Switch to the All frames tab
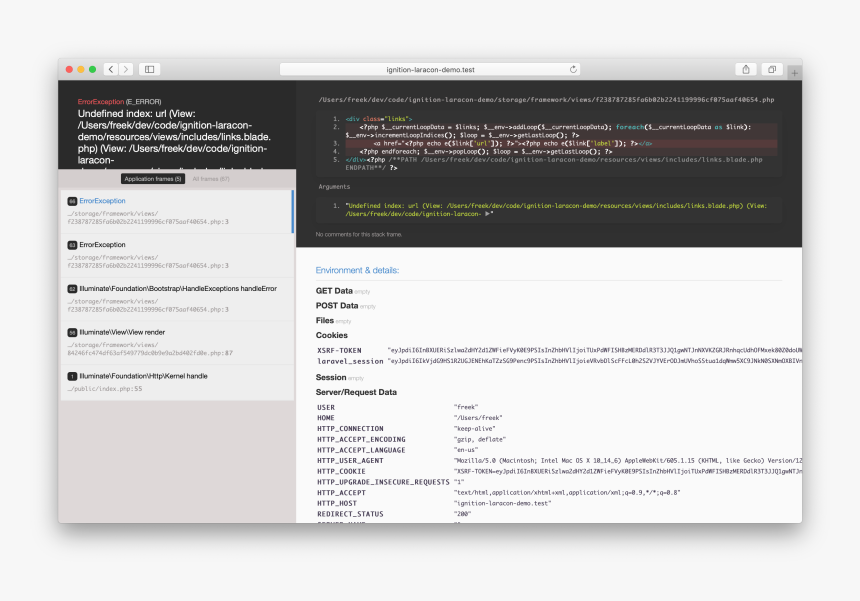This screenshot has height=601, width=860. (210, 179)
